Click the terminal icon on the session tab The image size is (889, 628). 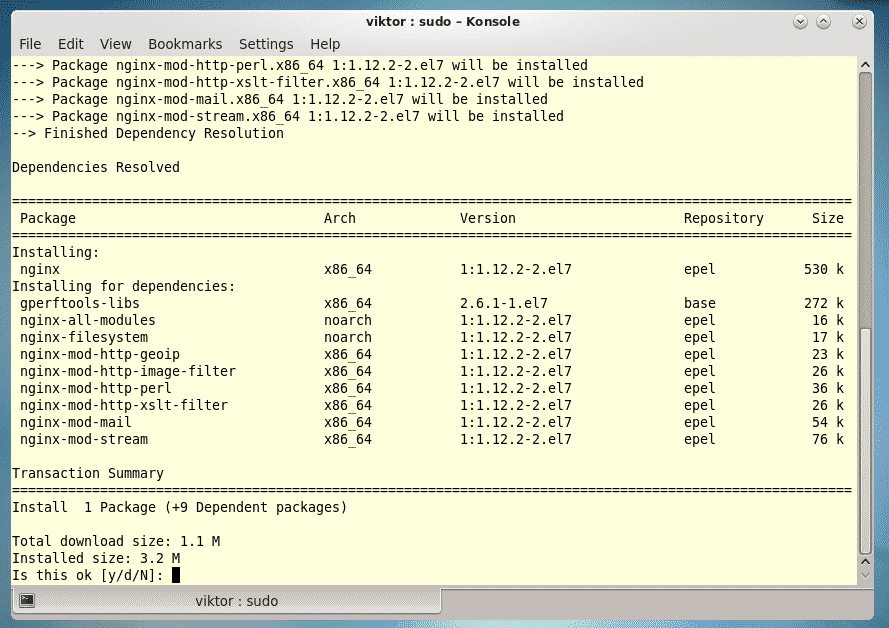coord(27,601)
